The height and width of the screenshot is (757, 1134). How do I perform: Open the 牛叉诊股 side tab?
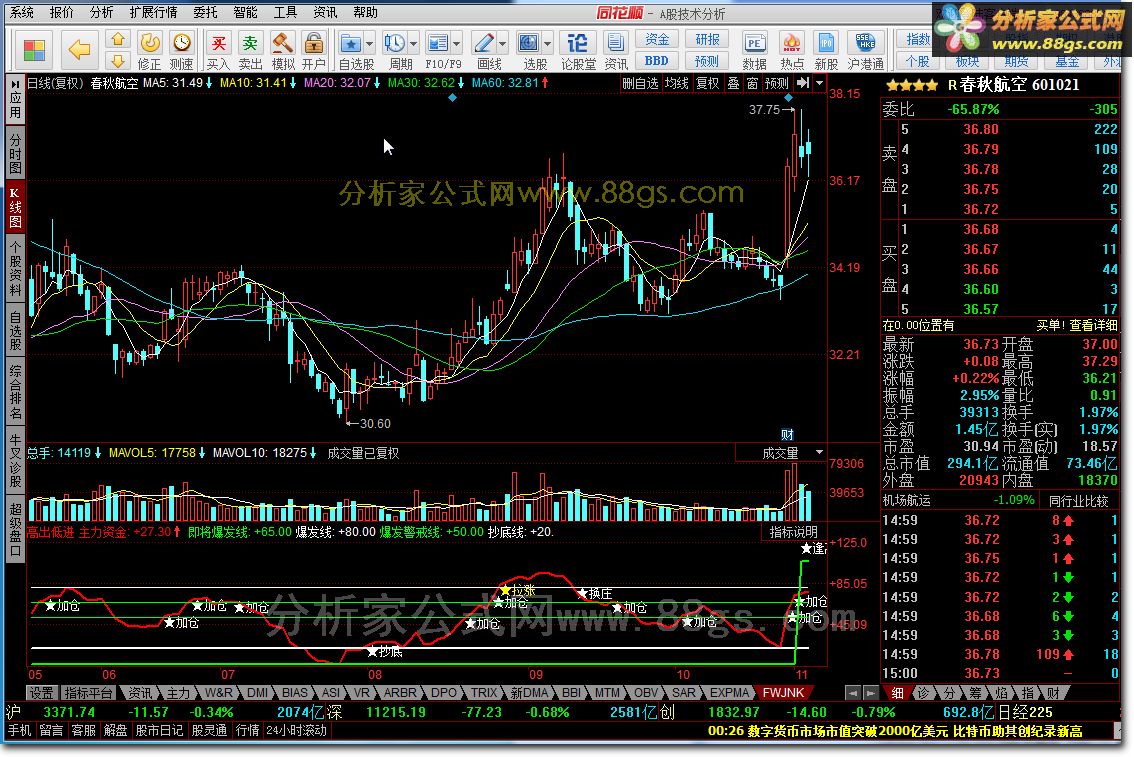coord(15,461)
